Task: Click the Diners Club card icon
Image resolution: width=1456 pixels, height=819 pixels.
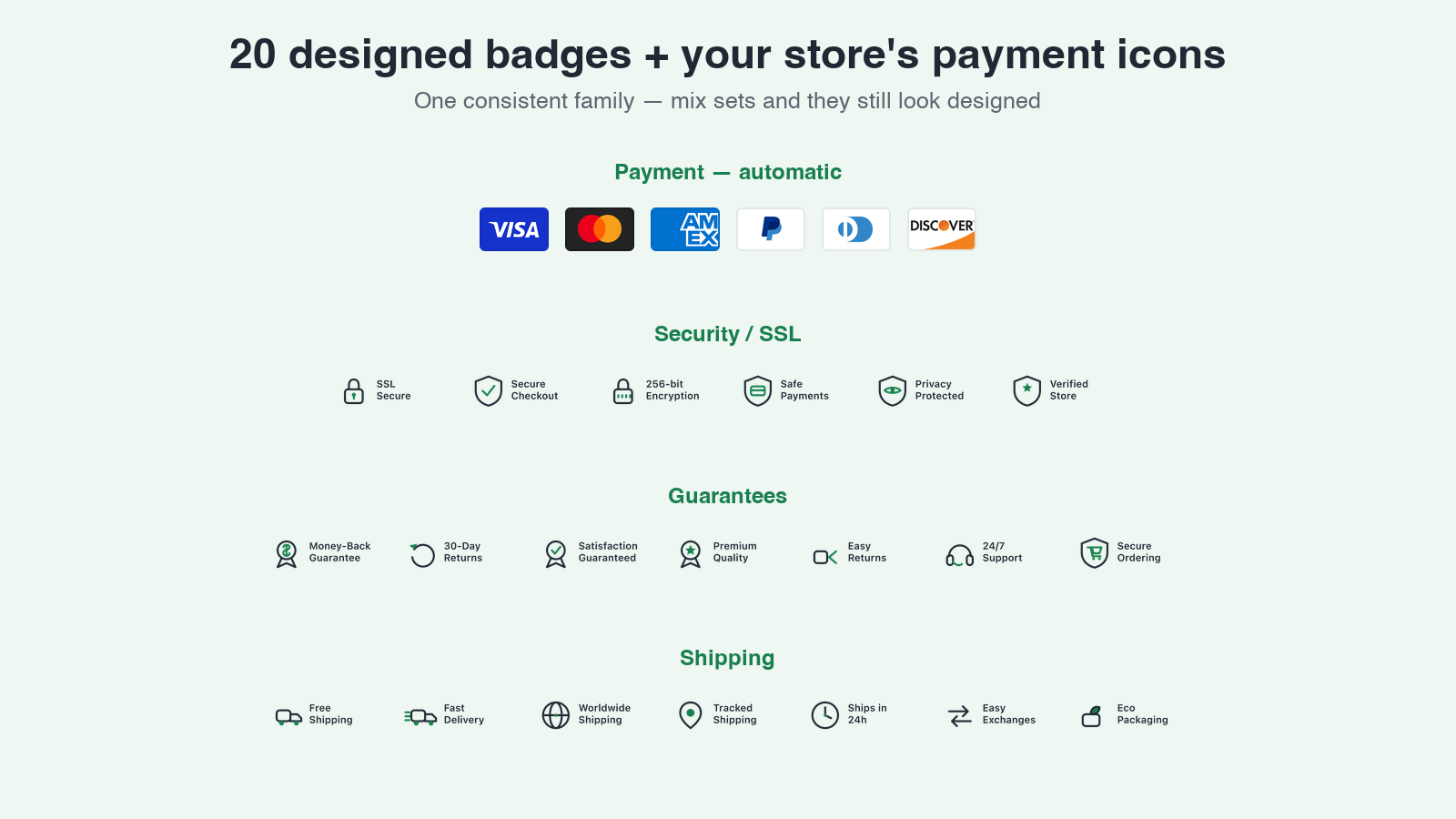Action: tap(856, 229)
